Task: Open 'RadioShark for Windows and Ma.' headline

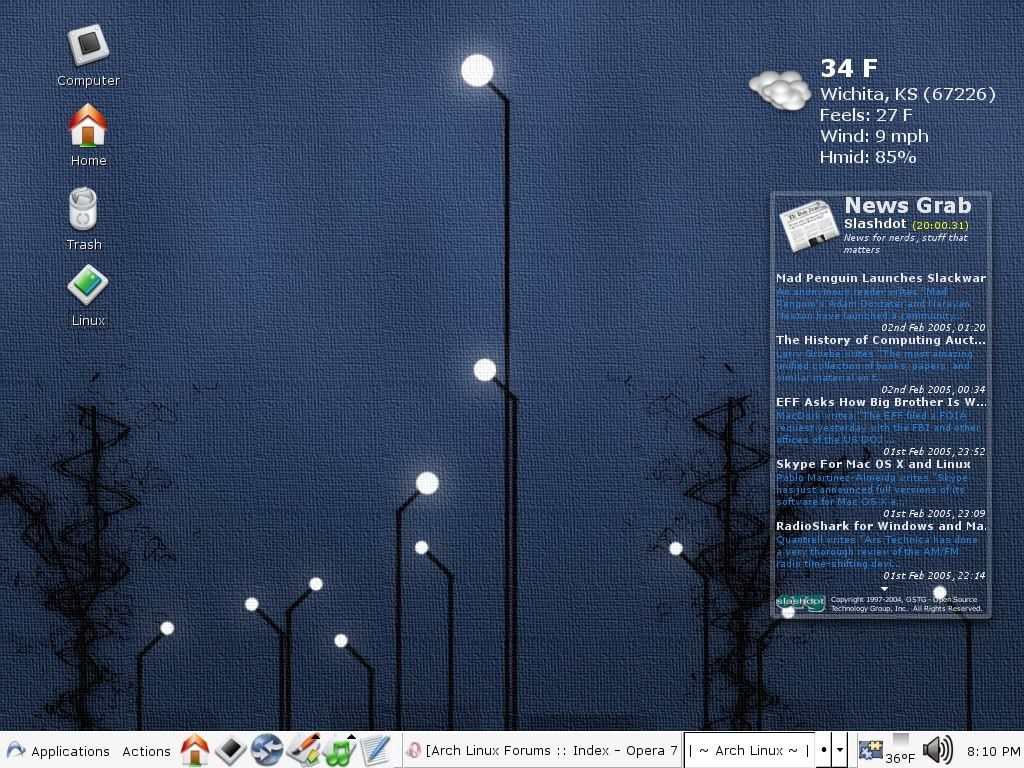Action: [x=881, y=526]
